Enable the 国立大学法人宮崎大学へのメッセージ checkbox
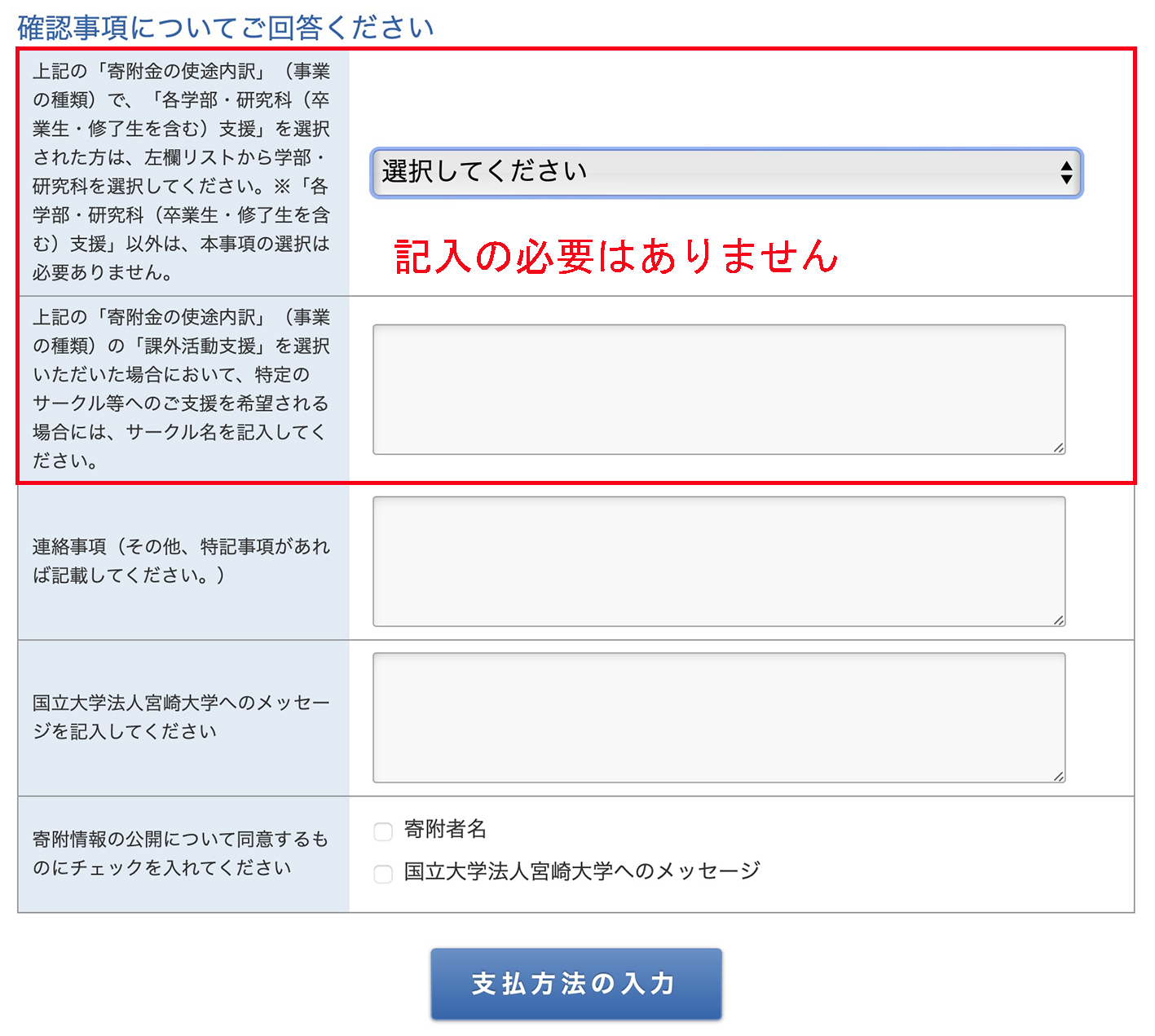This screenshot has height=1036, width=1155. click(x=383, y=874)
